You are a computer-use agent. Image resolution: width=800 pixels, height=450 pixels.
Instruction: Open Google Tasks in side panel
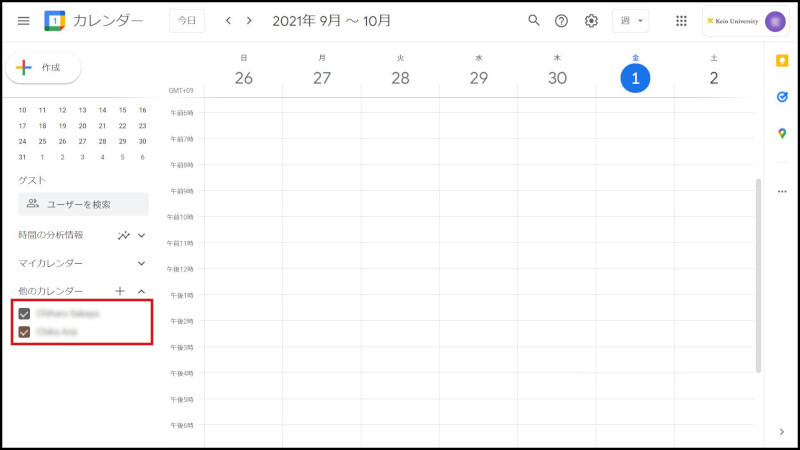pyautogui.click(x=782, y=97)
